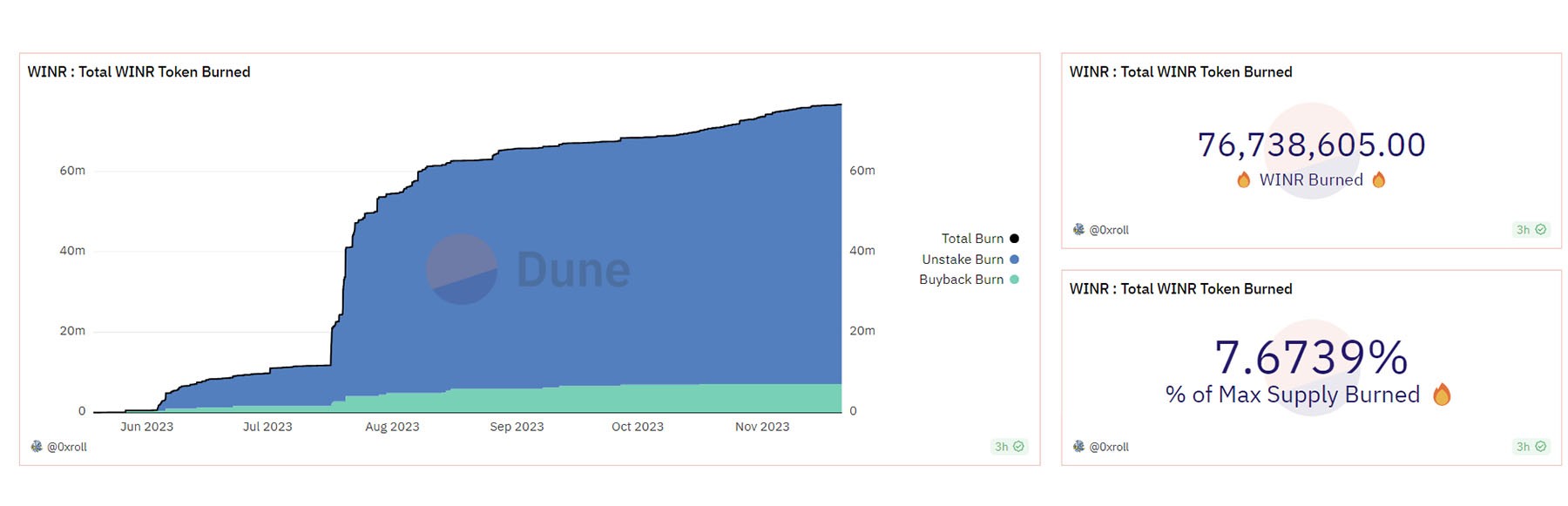Click the Nov 2023 x-axis label
This screenshot has height=506, width=1568.
point(762,427)
